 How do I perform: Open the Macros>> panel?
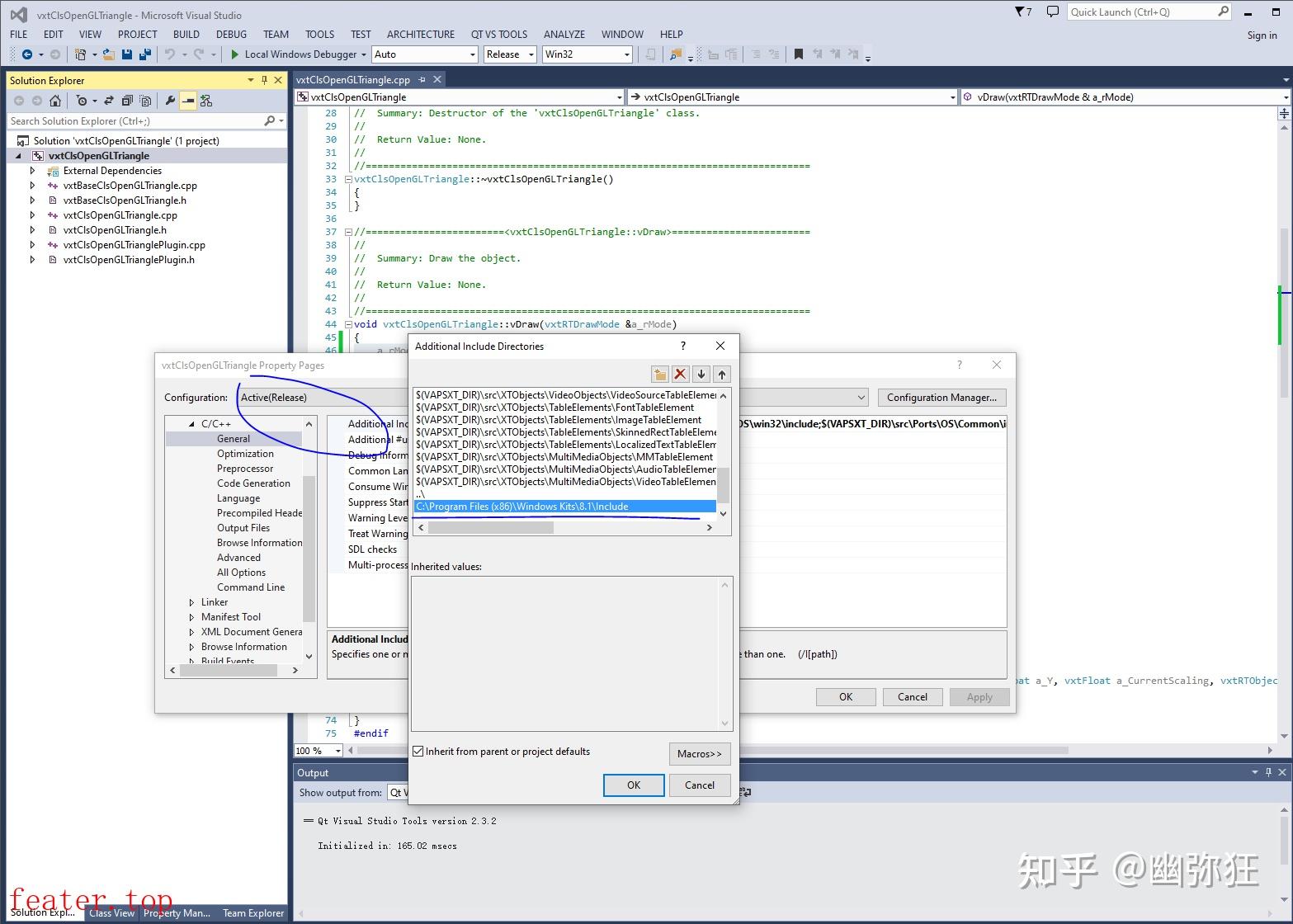(x=699, y=753)
